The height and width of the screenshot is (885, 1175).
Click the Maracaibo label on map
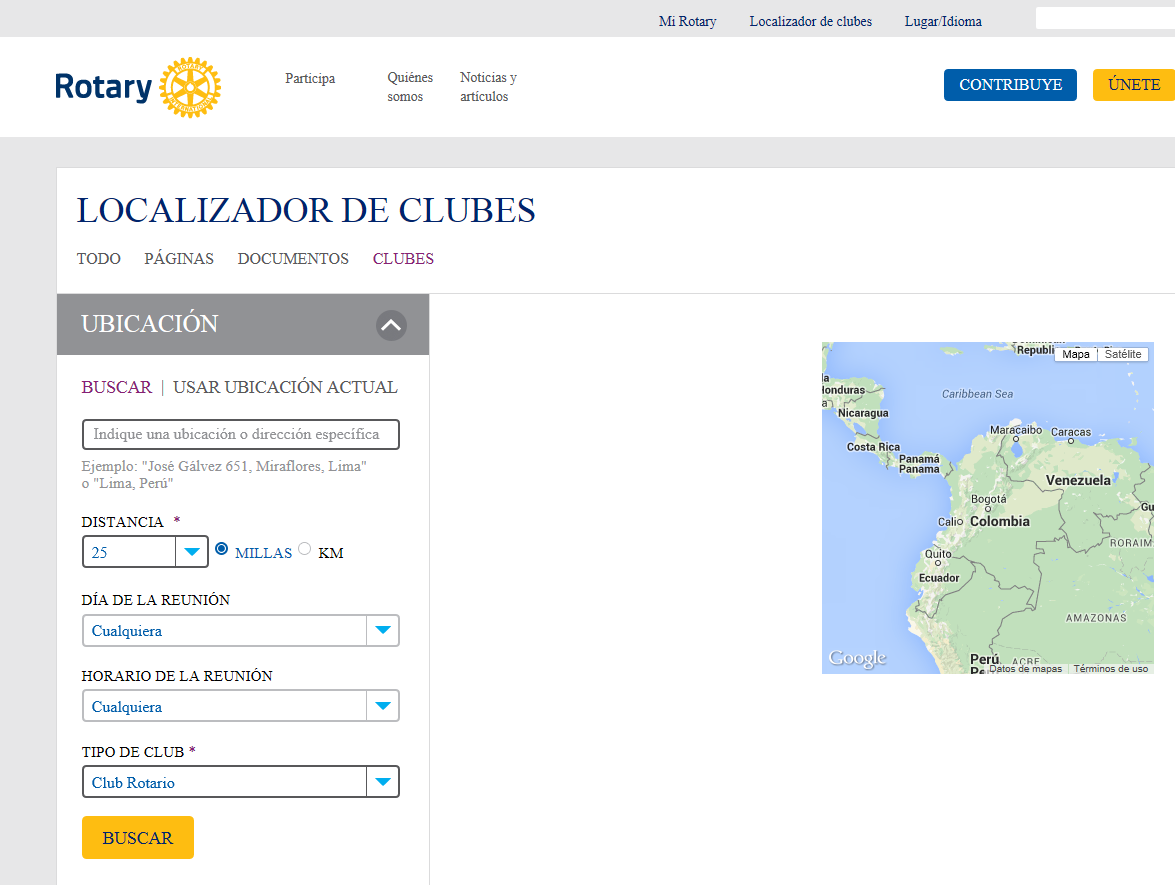click(x=1015, y=430)
